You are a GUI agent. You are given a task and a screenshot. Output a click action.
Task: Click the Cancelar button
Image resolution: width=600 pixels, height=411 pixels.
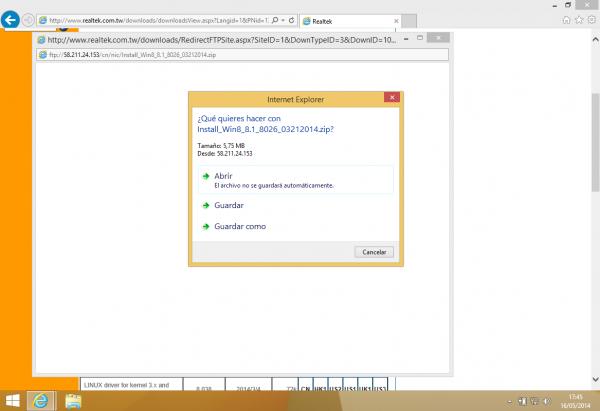point(374,252)
